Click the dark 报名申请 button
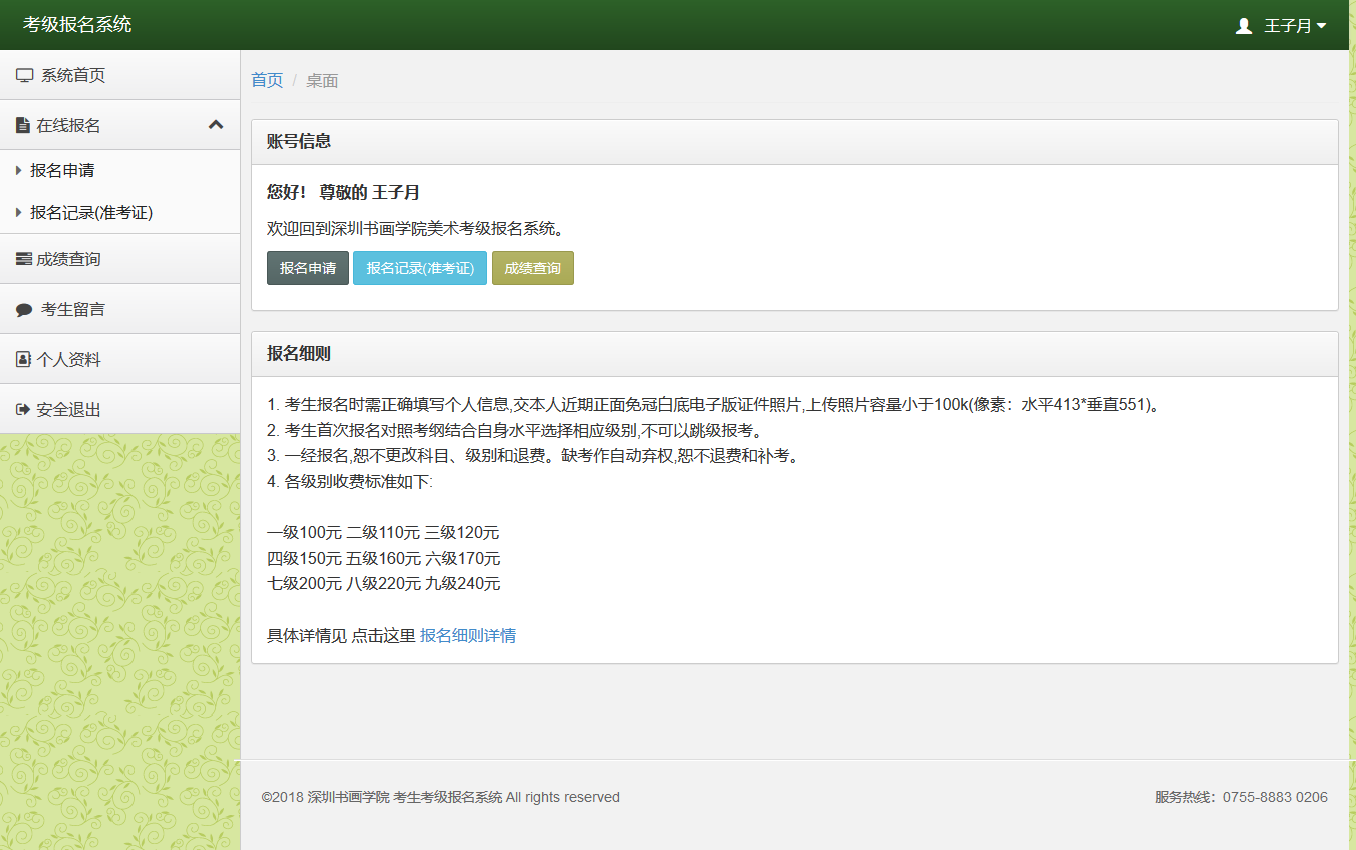Viewport: 1356px width, 850px height. coord(308,268)
